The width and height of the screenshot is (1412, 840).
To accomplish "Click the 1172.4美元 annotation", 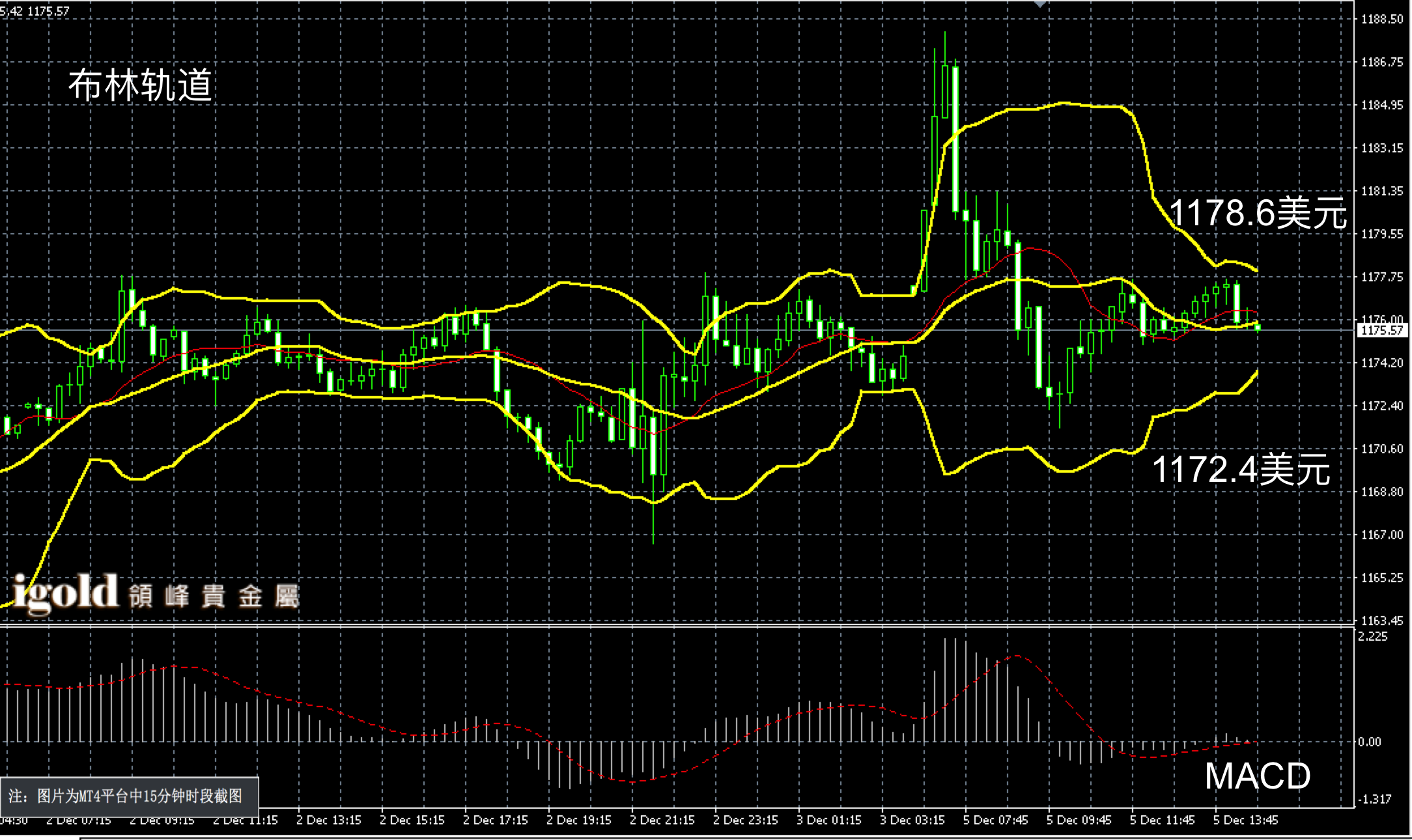I will (1241, 469).
